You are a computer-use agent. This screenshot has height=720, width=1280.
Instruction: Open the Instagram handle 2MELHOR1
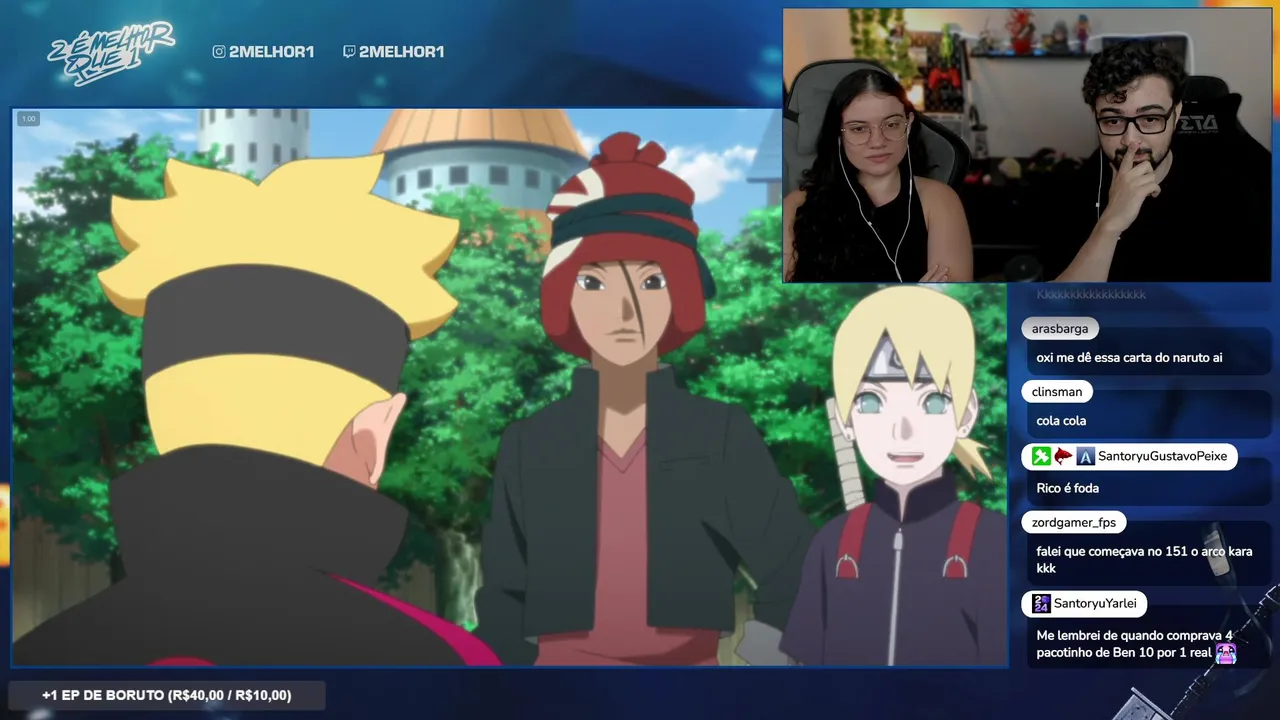[271, 52]
